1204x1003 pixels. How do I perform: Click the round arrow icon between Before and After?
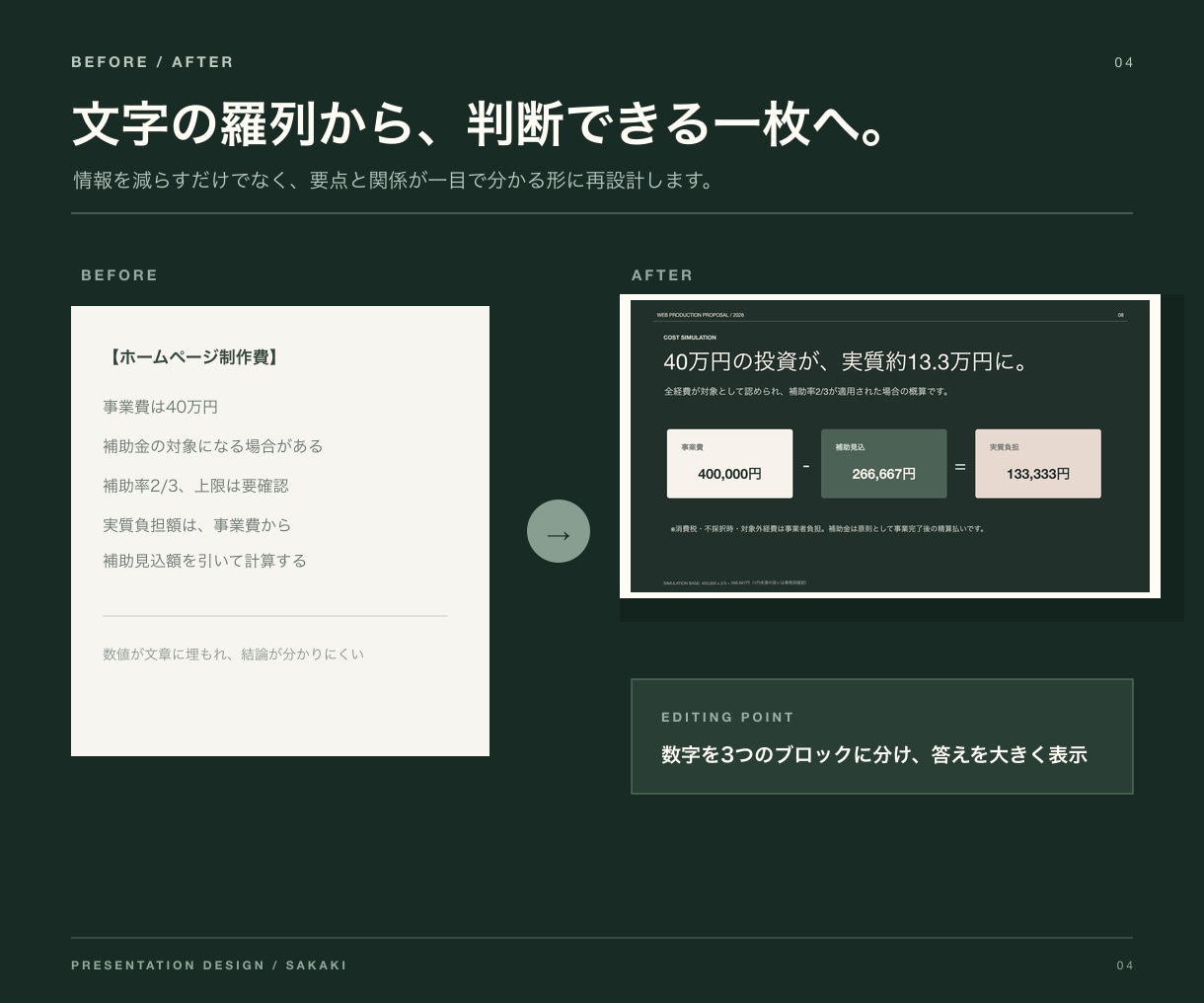pyautogui.click(x=559, y=531)
